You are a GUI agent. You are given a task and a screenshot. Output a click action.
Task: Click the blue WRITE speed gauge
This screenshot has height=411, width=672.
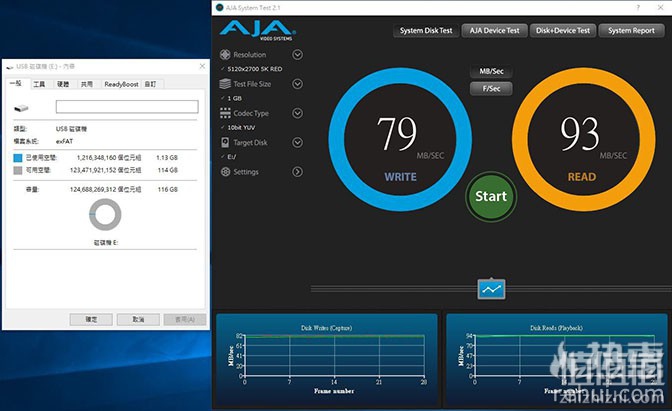coord(400,140)
